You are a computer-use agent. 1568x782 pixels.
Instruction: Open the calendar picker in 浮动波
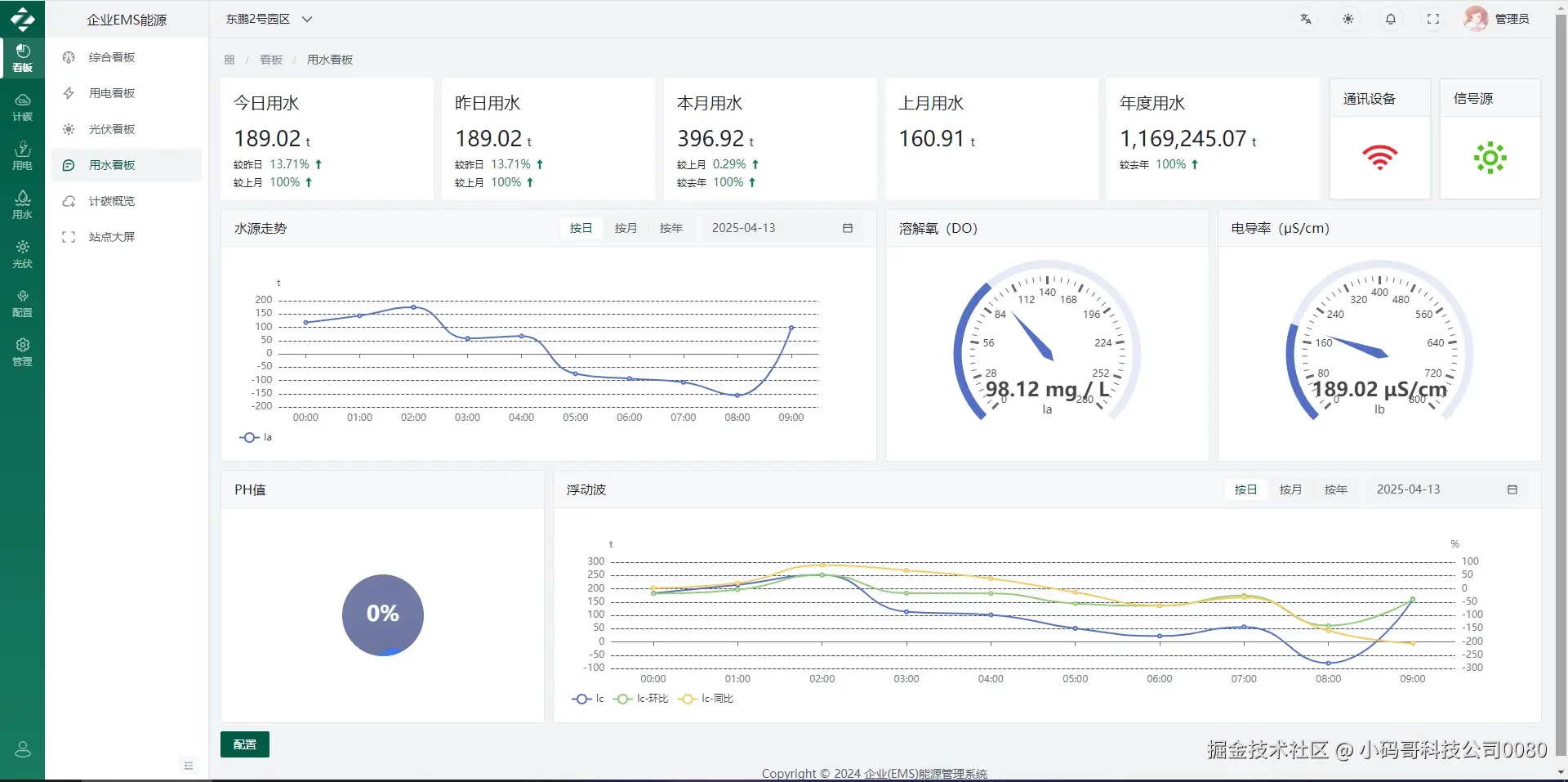pos(1512,489)
